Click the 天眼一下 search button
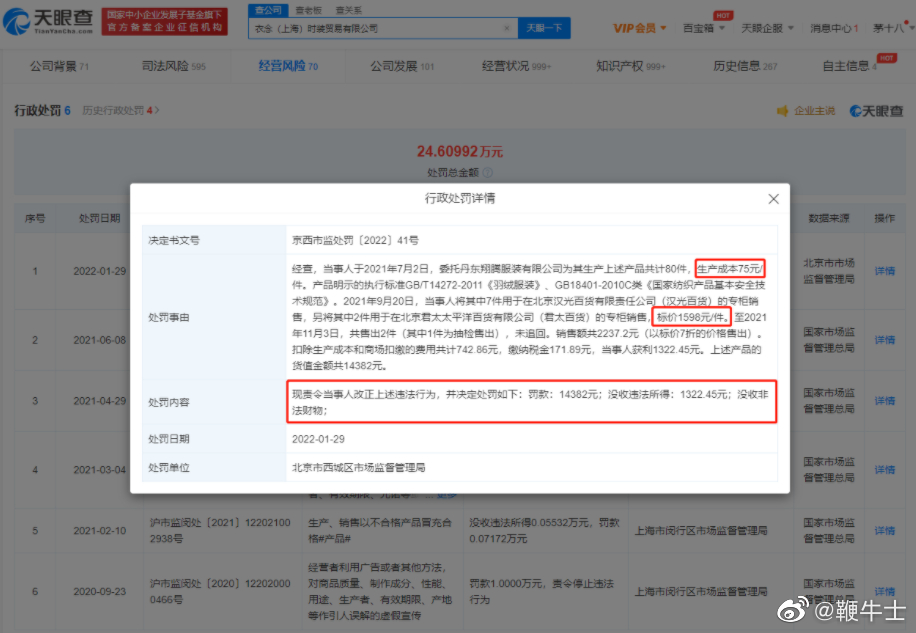 pos(544,28)
